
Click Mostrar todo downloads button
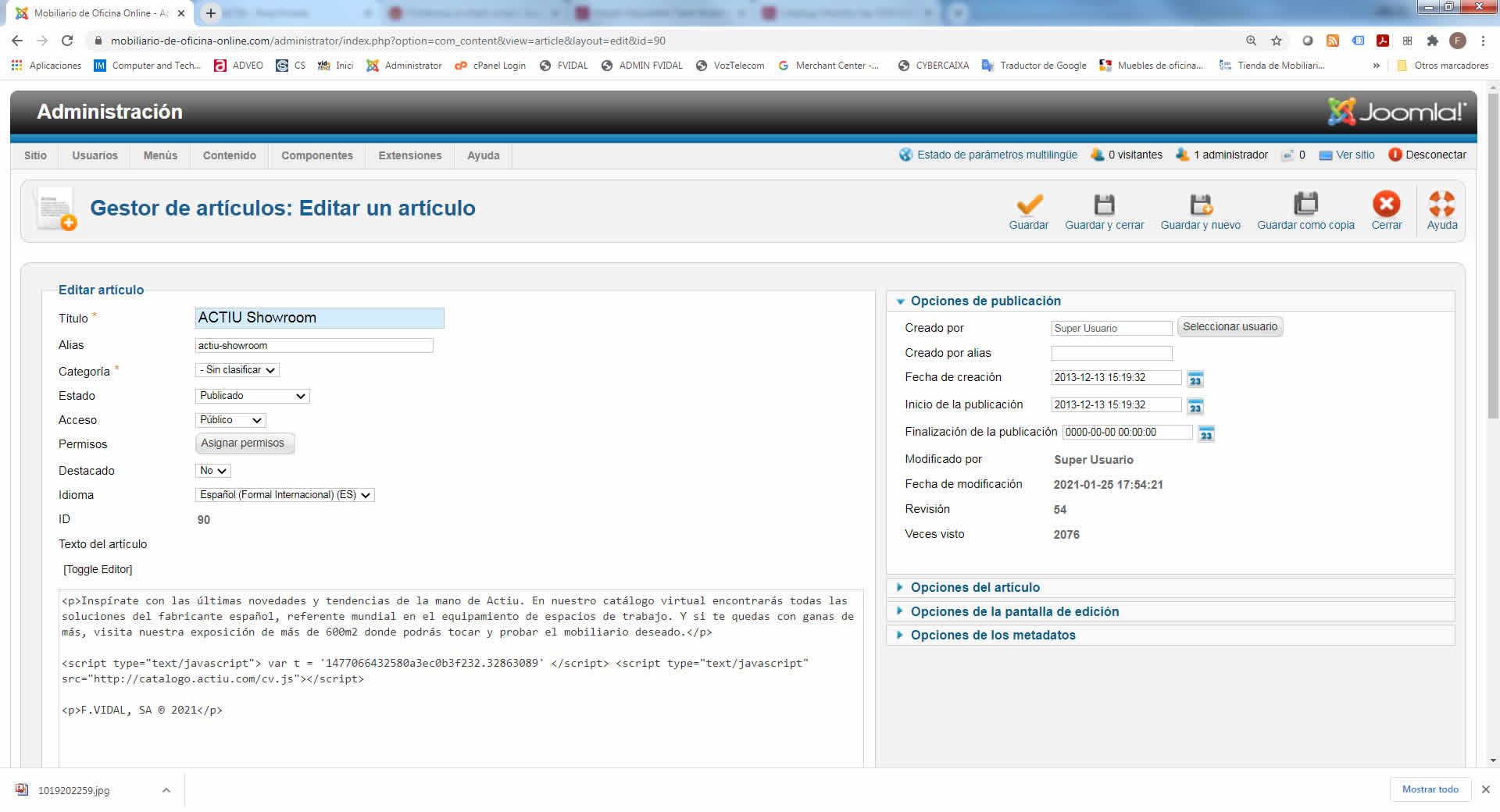[1430, 789]
